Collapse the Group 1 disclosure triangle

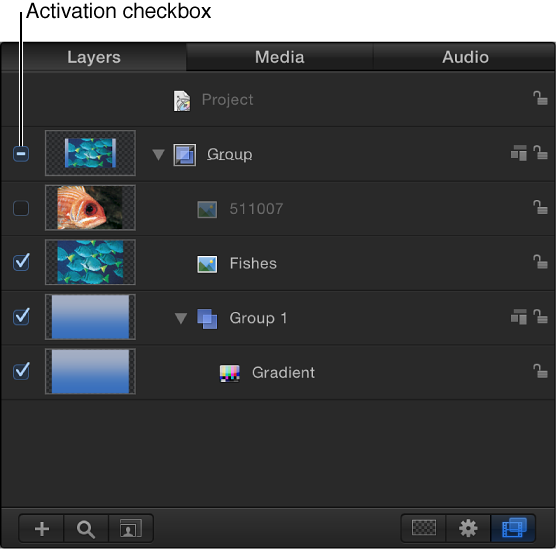181,318
